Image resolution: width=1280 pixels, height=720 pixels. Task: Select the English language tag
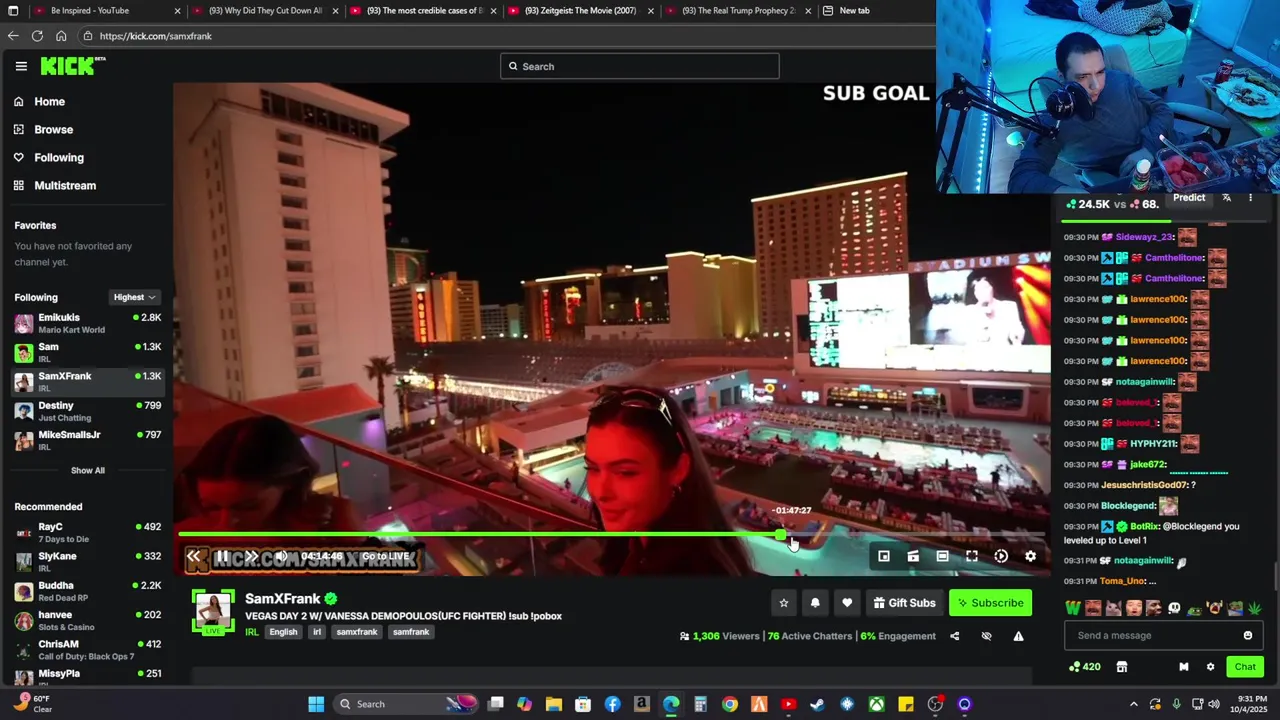283,632
